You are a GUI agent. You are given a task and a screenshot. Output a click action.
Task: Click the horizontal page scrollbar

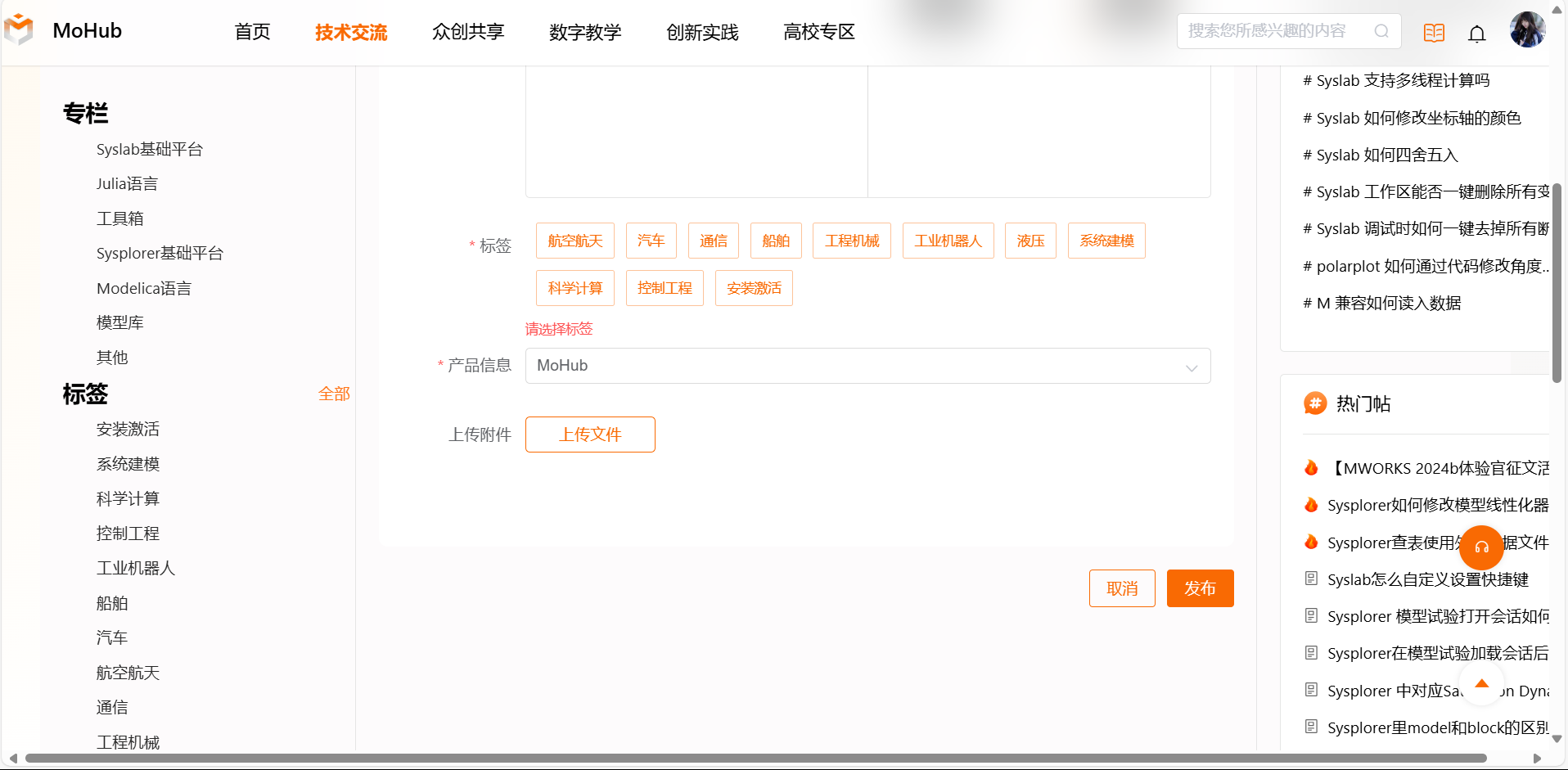(755, 759)
